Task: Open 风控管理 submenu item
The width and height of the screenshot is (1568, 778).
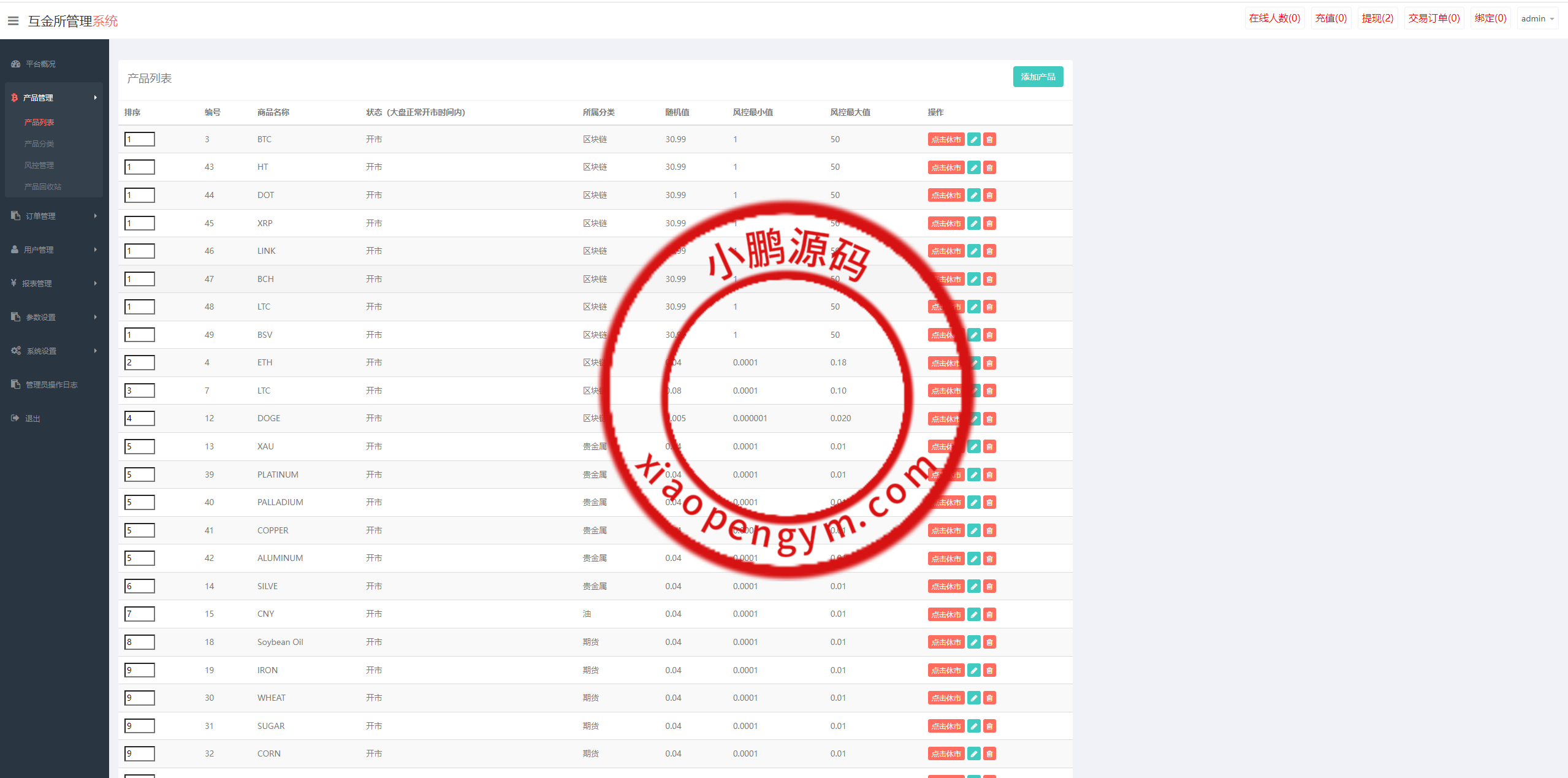Action: click(x=39, y=165)
